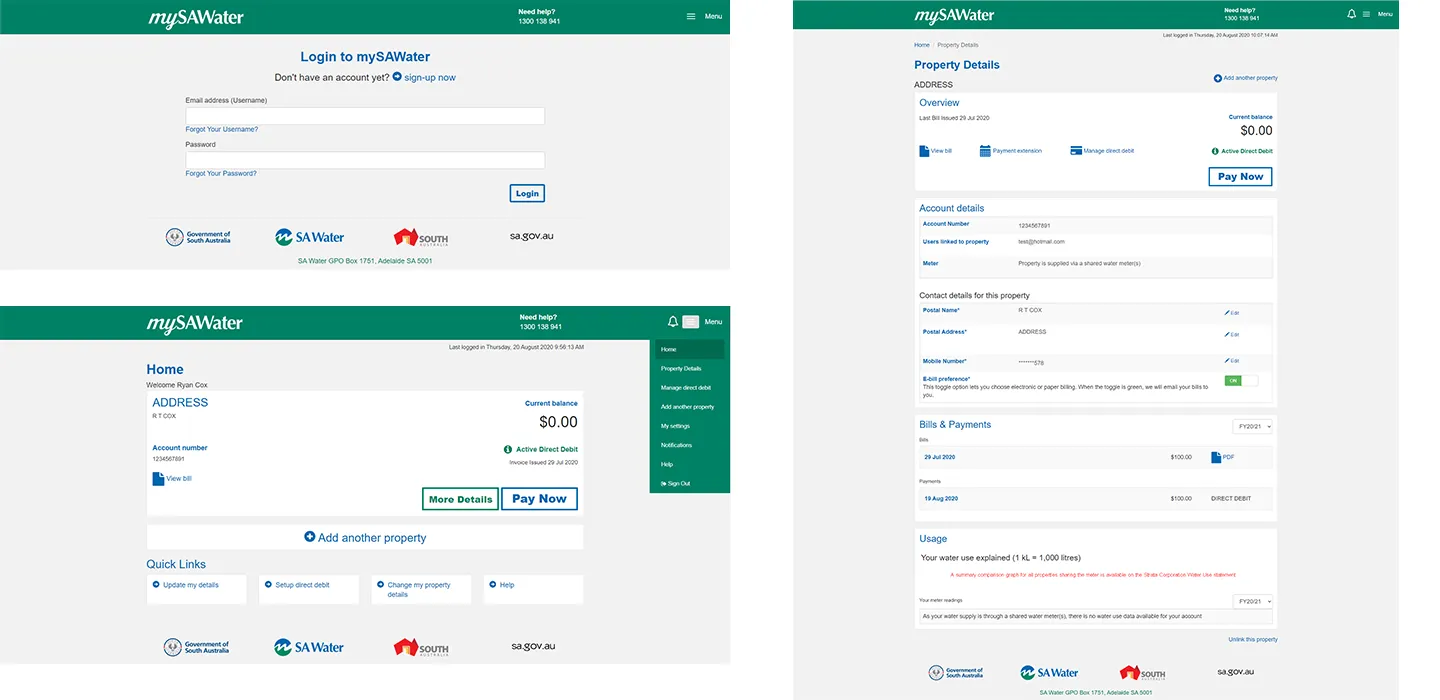Focus the Password input field
Image resolution: width=1440 pixels, height=700 pixels.
[365, 160]
